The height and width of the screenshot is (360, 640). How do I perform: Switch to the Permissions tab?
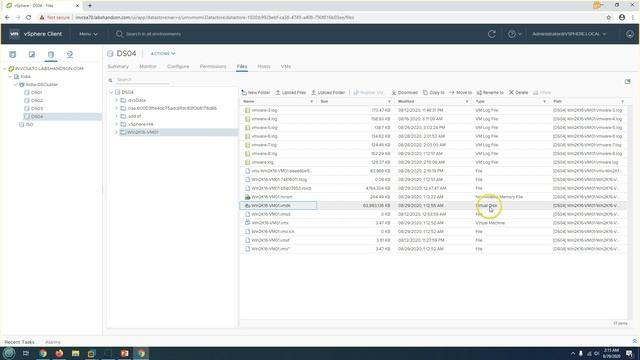click(x=213, y=66)
